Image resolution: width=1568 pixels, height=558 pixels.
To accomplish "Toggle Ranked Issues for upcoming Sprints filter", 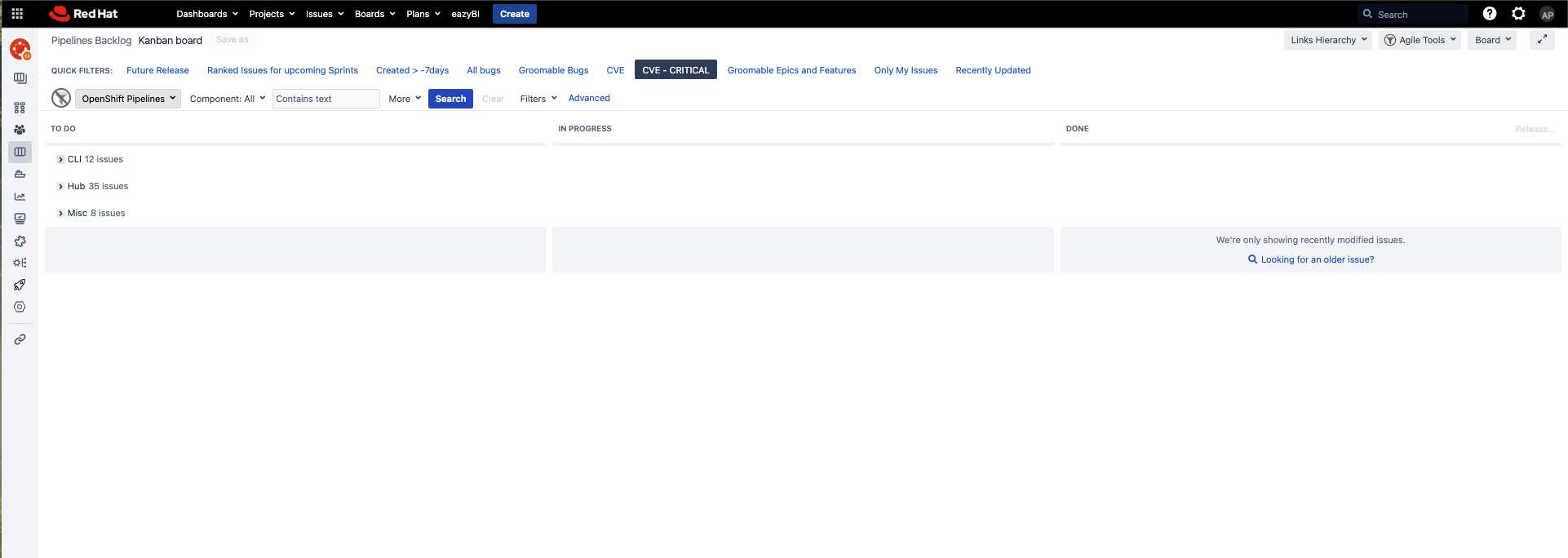I will tap(282, 70).
